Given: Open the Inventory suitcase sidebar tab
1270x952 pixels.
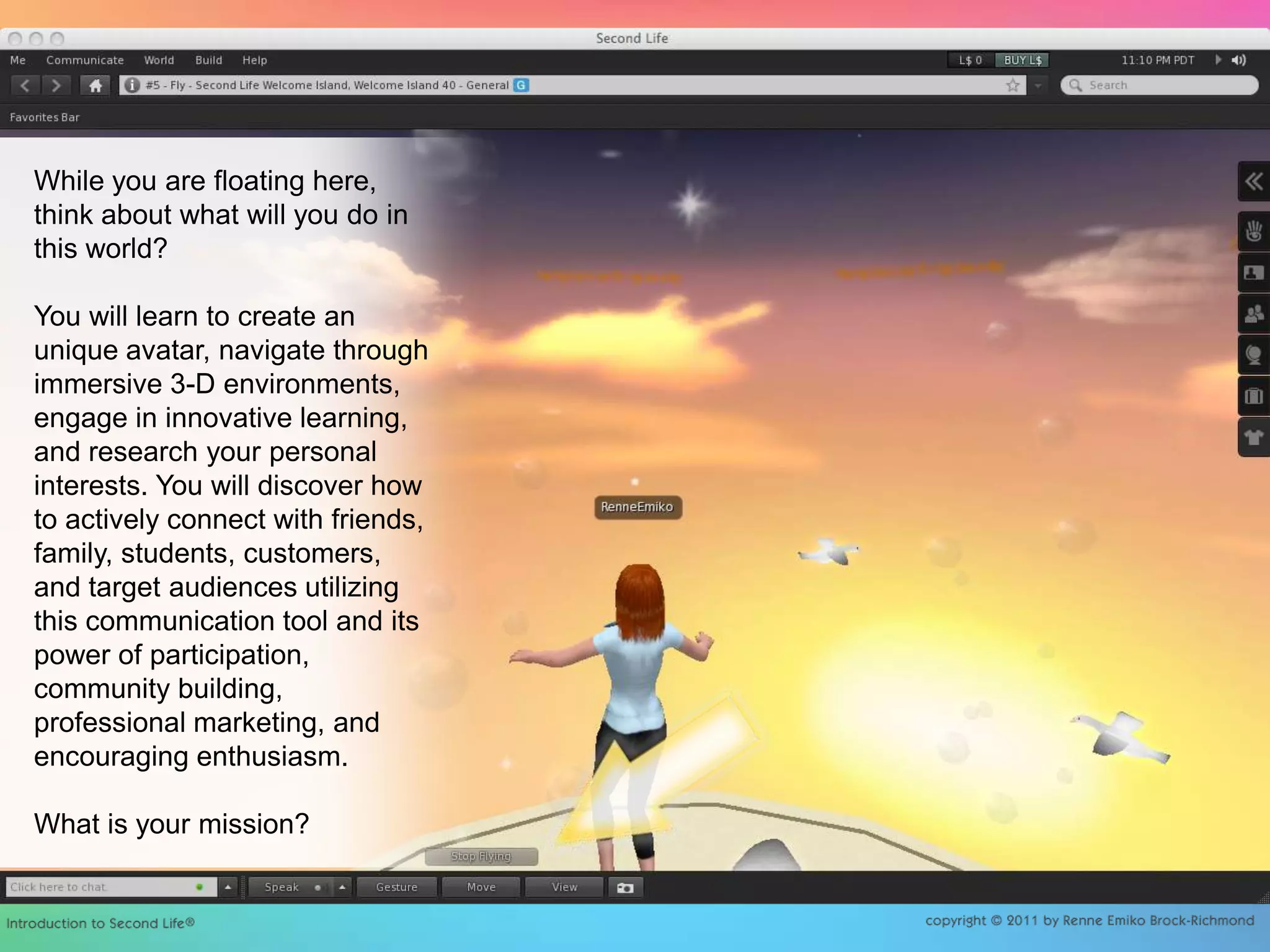Looking at the screenshot, I should pyautogui.click(x=1254, y=396).
